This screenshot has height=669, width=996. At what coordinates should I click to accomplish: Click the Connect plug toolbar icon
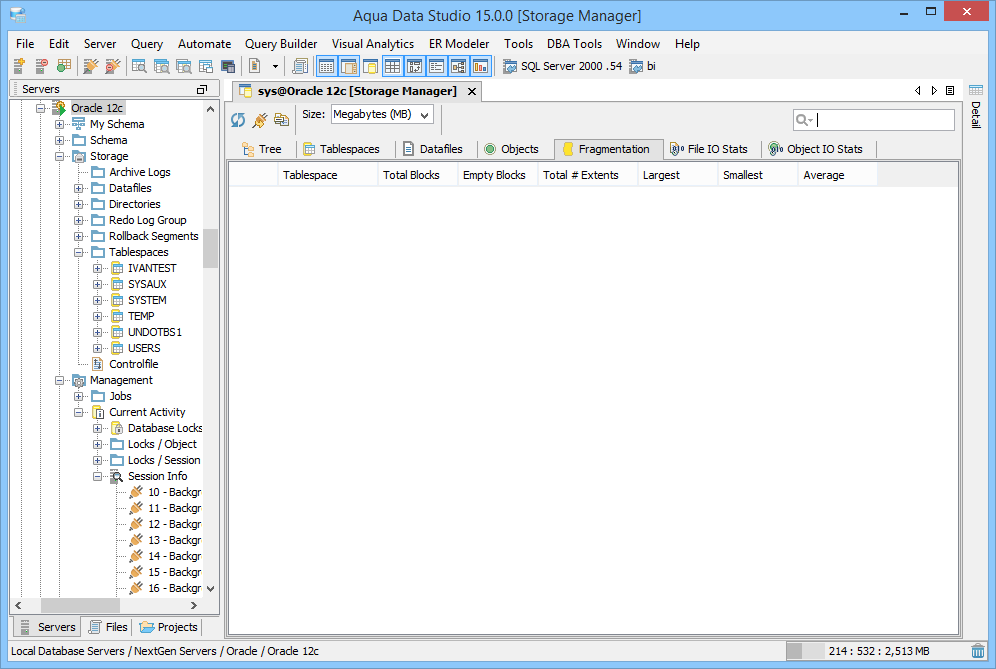pyautogui.click(x=91, y=65)
